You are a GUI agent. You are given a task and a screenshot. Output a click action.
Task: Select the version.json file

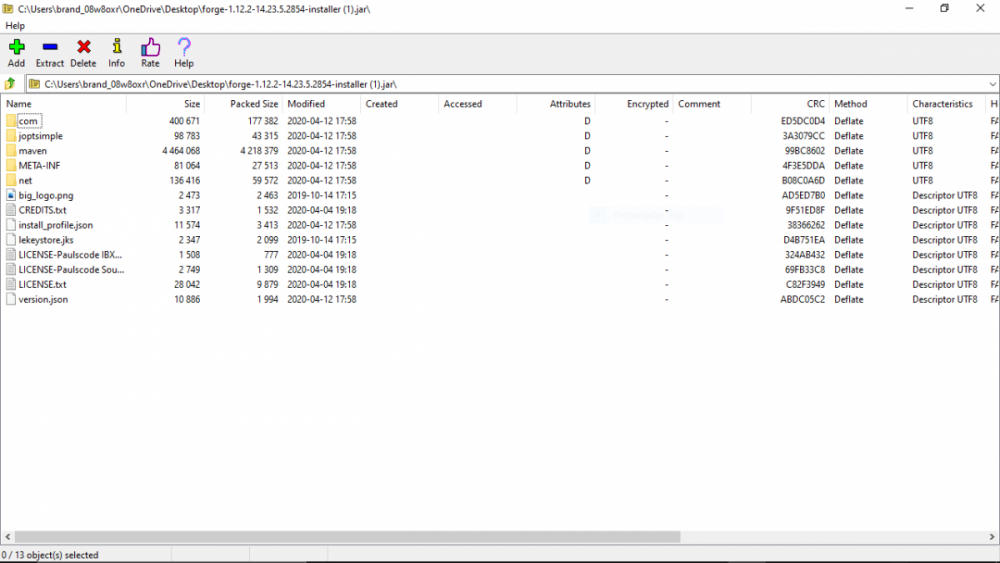click(43, 299)
